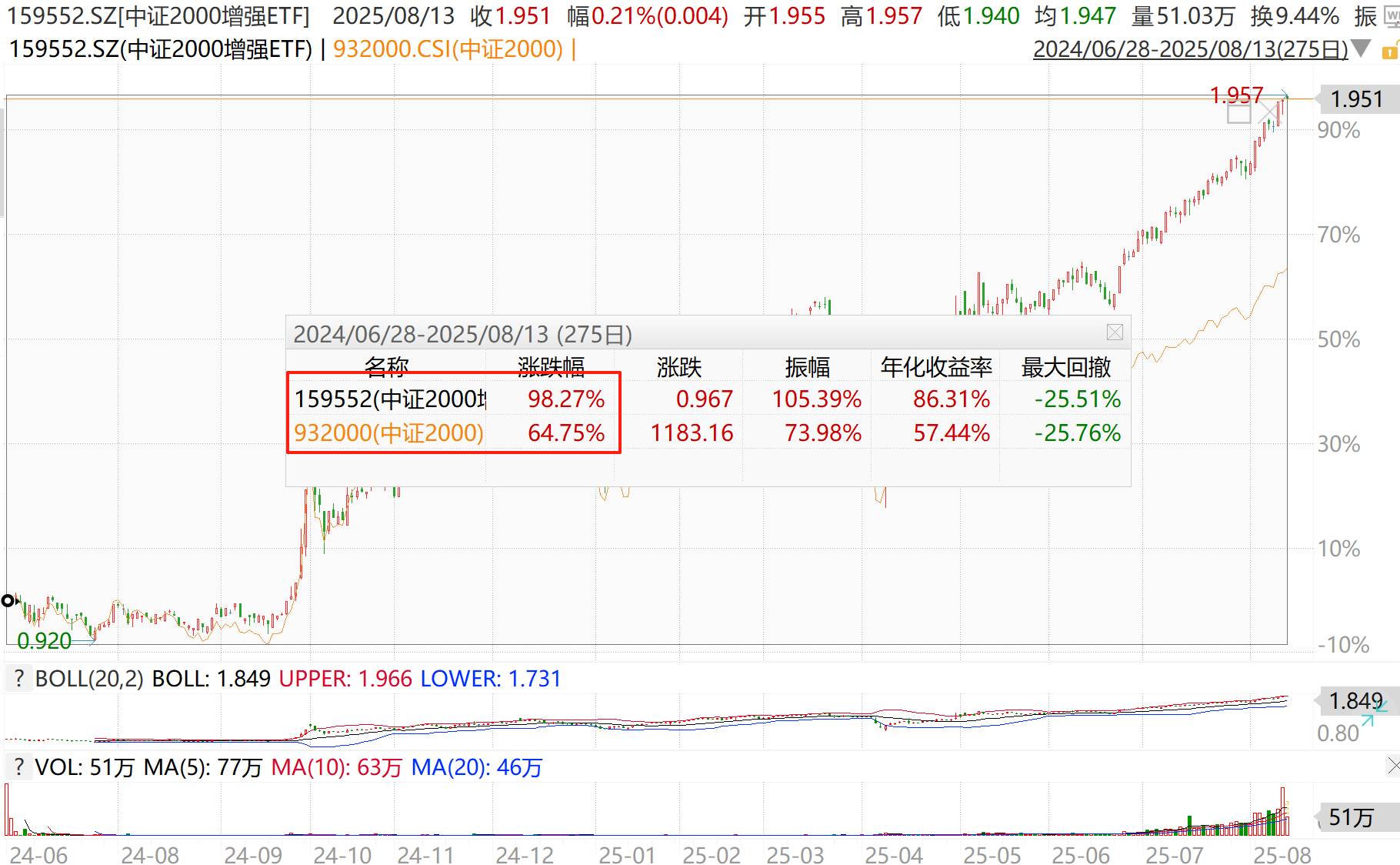Click the question mark beside VOL
This screenshot has height=865, width=1400.
pyautogui.click(x=18, y=767)
